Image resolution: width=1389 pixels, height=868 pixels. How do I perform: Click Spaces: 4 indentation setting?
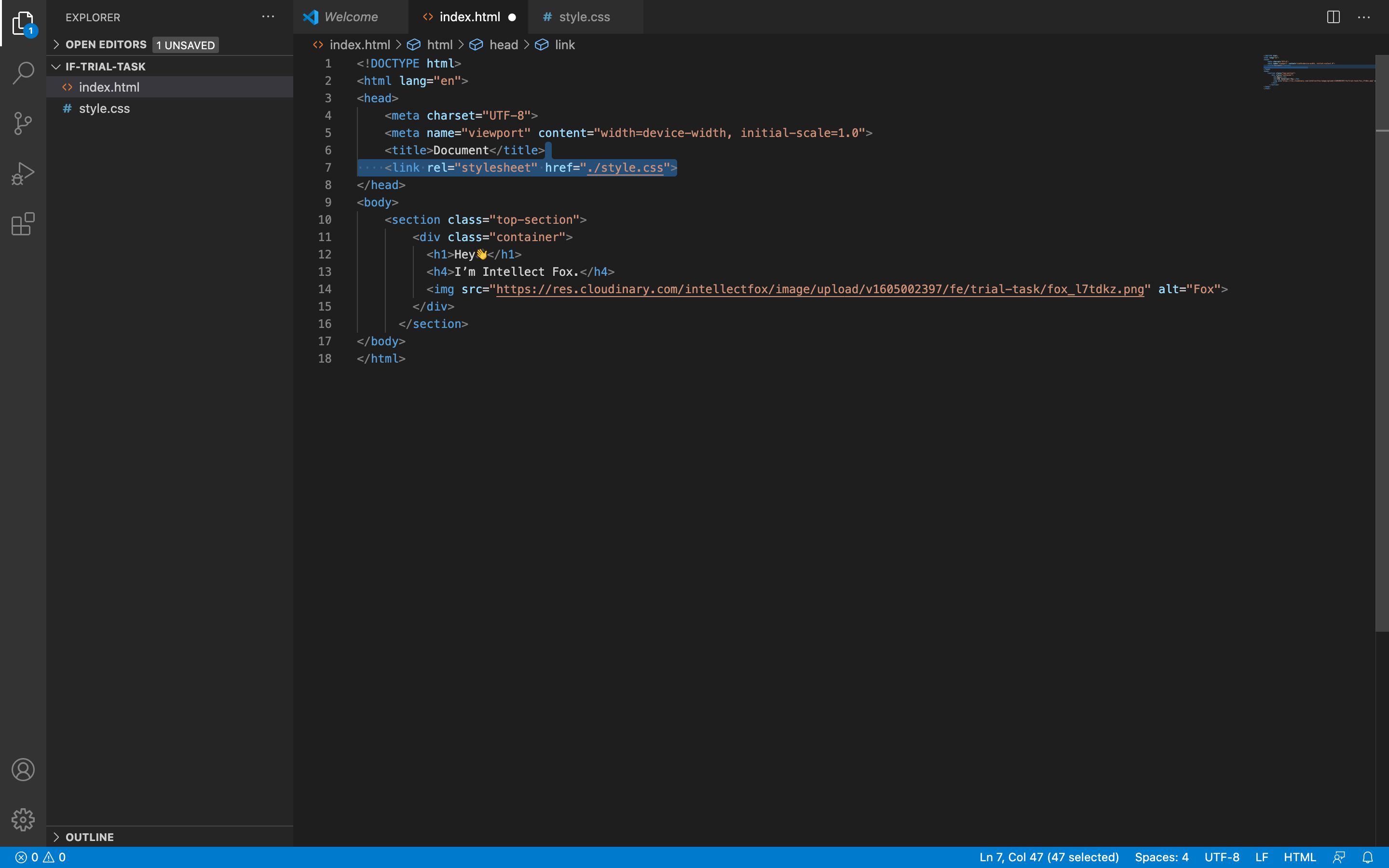[x=1161, y=857]
